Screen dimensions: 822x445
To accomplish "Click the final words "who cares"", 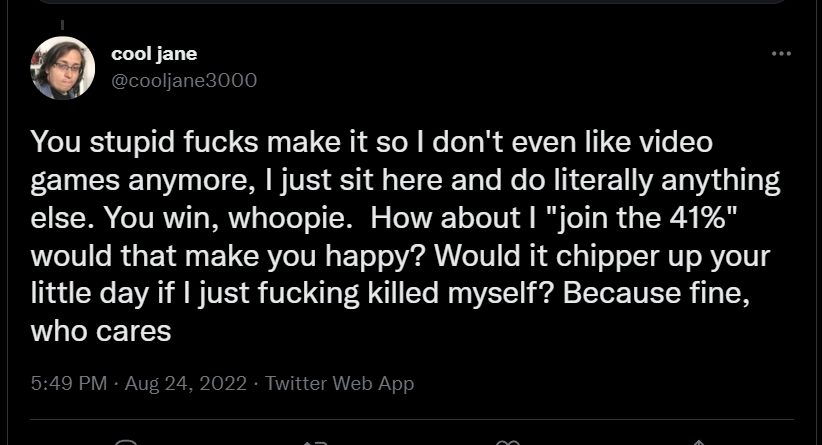I will click(101, 331).
